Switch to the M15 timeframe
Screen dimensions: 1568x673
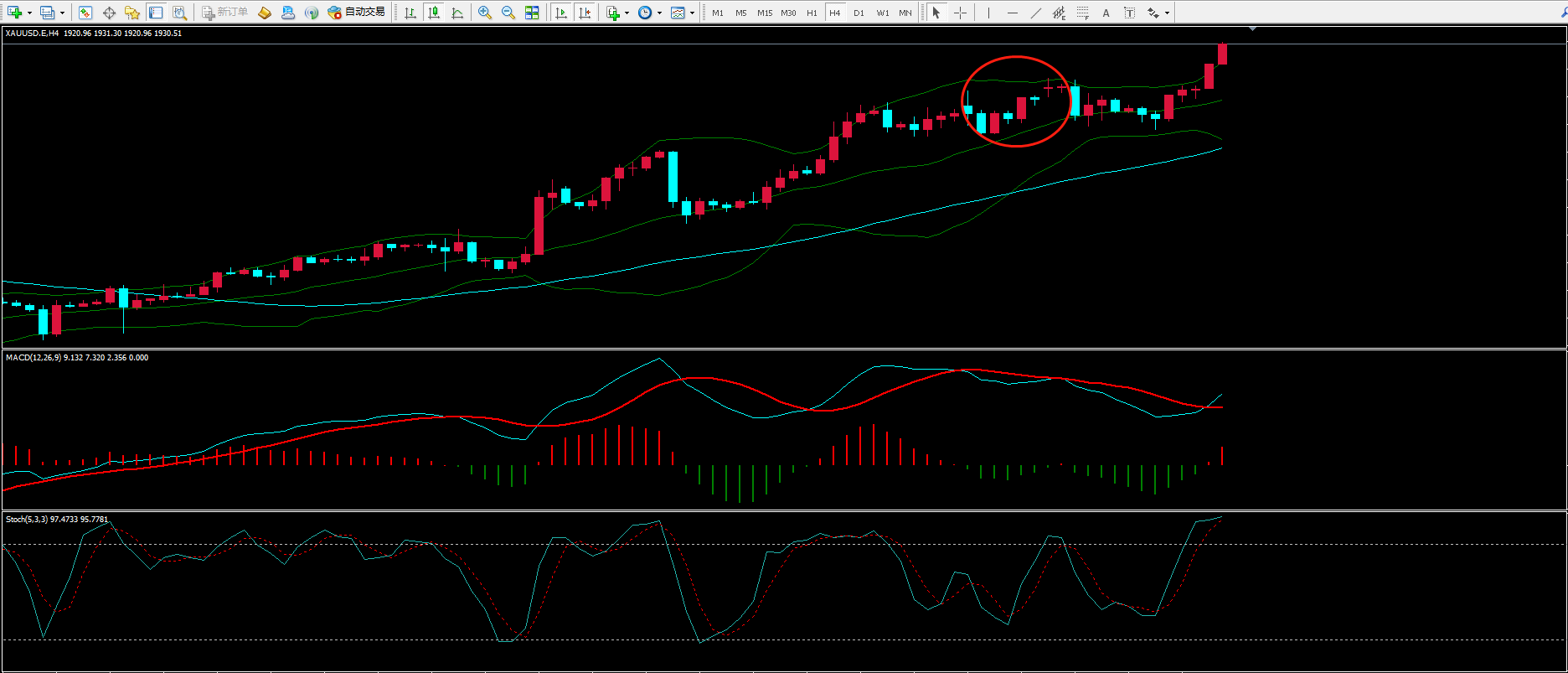point(765,13)
